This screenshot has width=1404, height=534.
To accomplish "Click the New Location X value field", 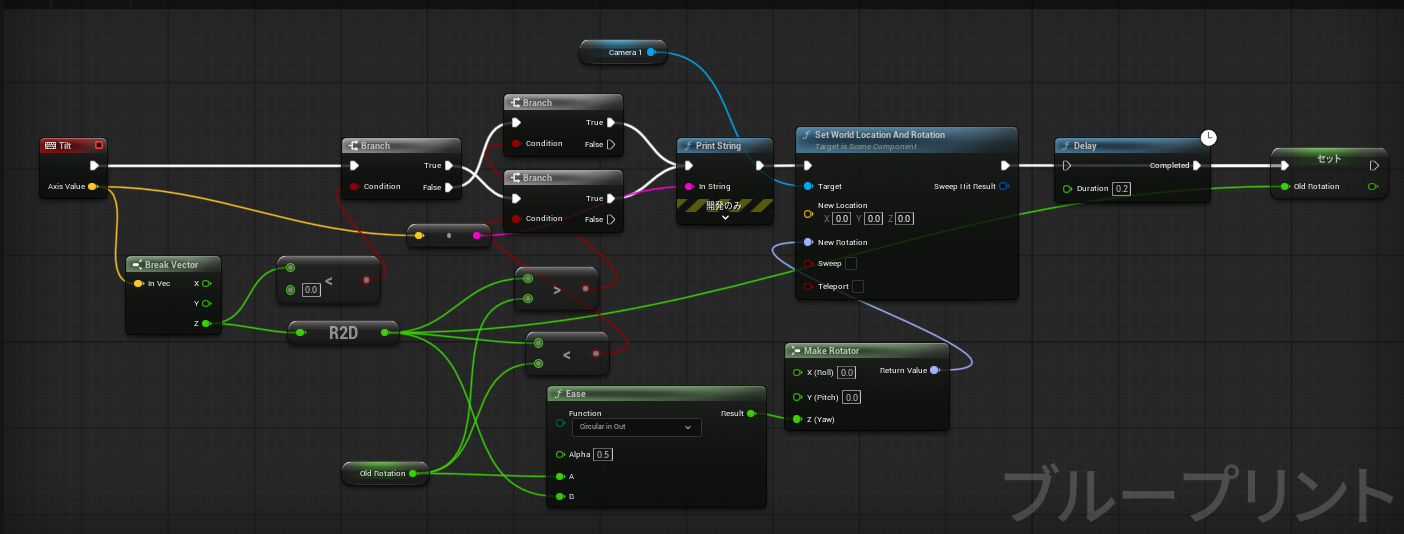I will pos(842,219).
